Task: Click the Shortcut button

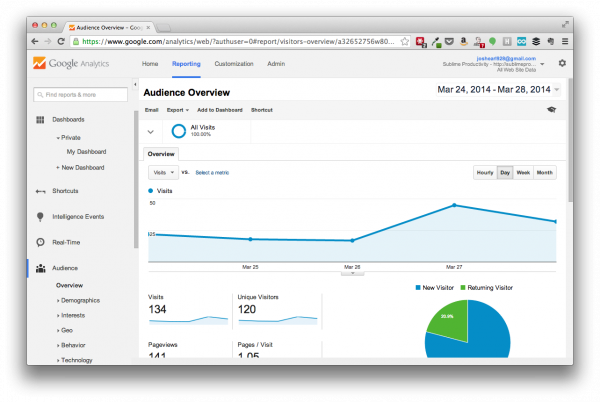Action: (x=262, y=110)
